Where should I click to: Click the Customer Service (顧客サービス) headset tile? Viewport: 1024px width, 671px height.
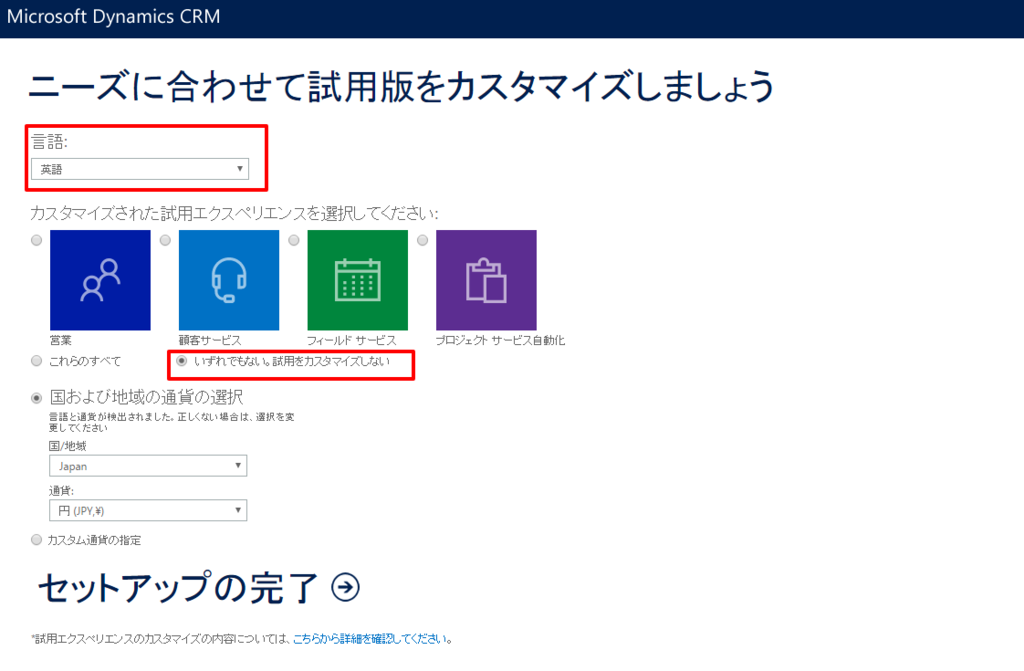tap(229, 280)
